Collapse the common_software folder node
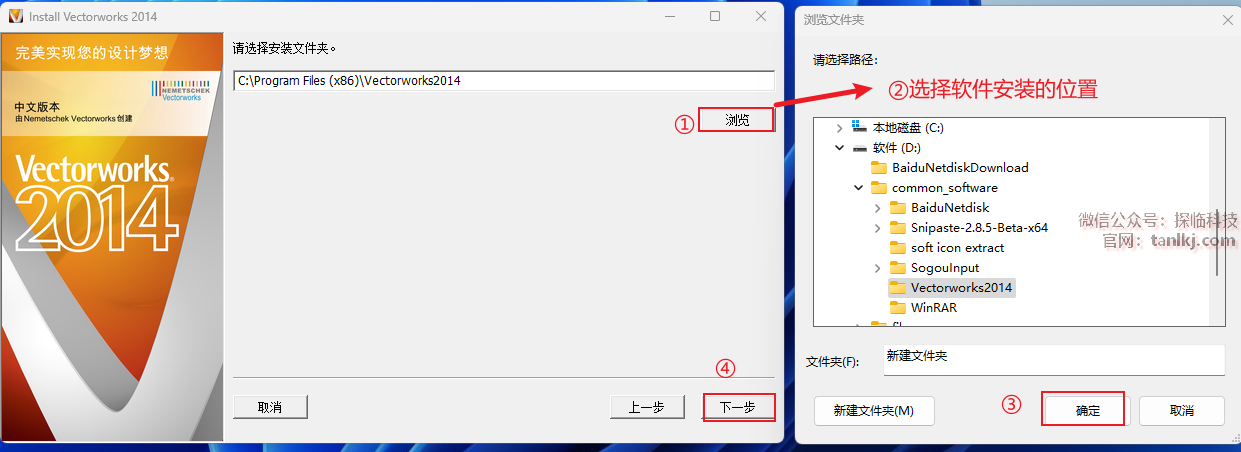 pyautogui.click(x=858, y=188)
